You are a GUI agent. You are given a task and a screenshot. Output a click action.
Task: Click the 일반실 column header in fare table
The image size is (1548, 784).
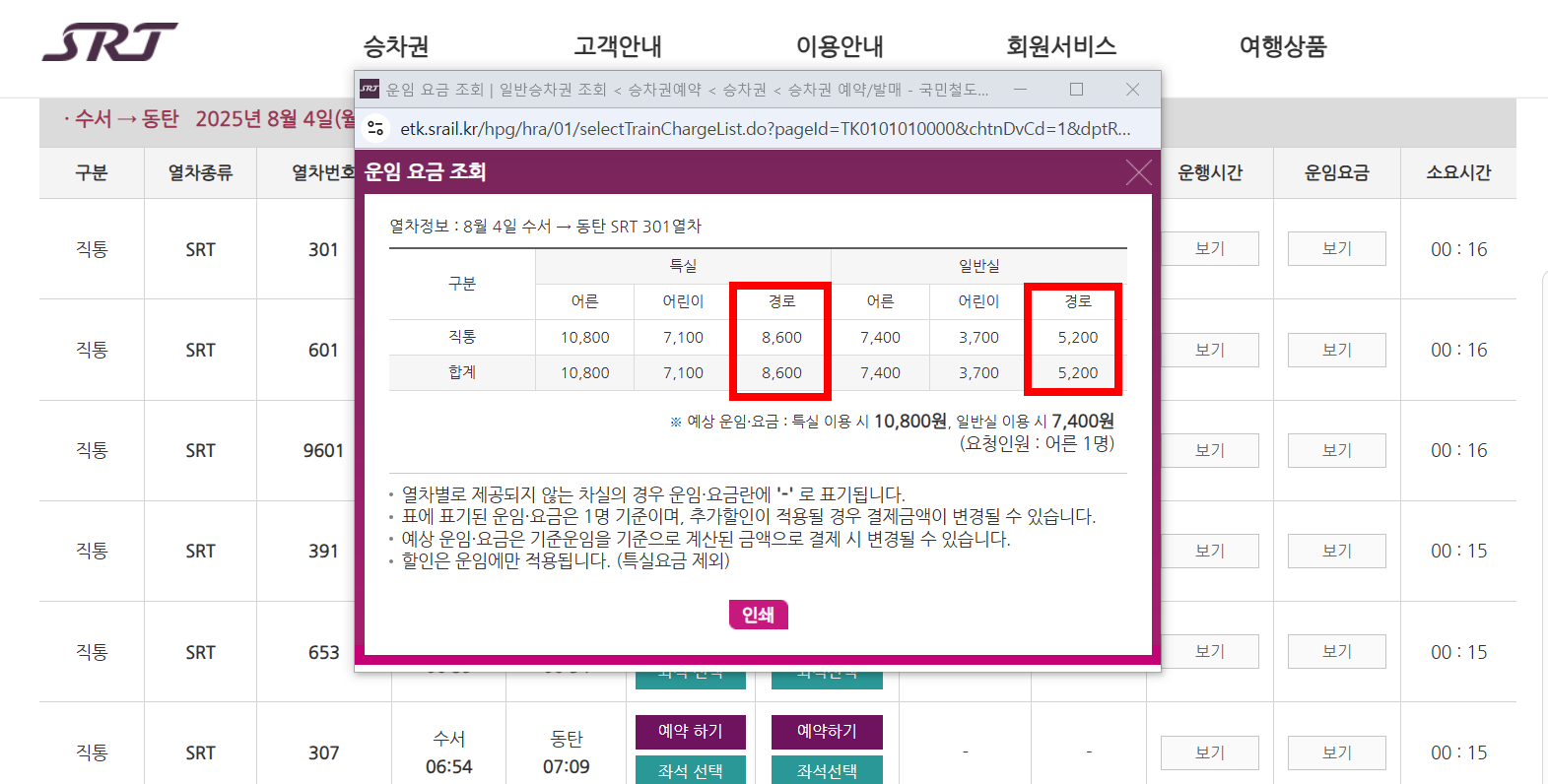[x=978, y=266]
